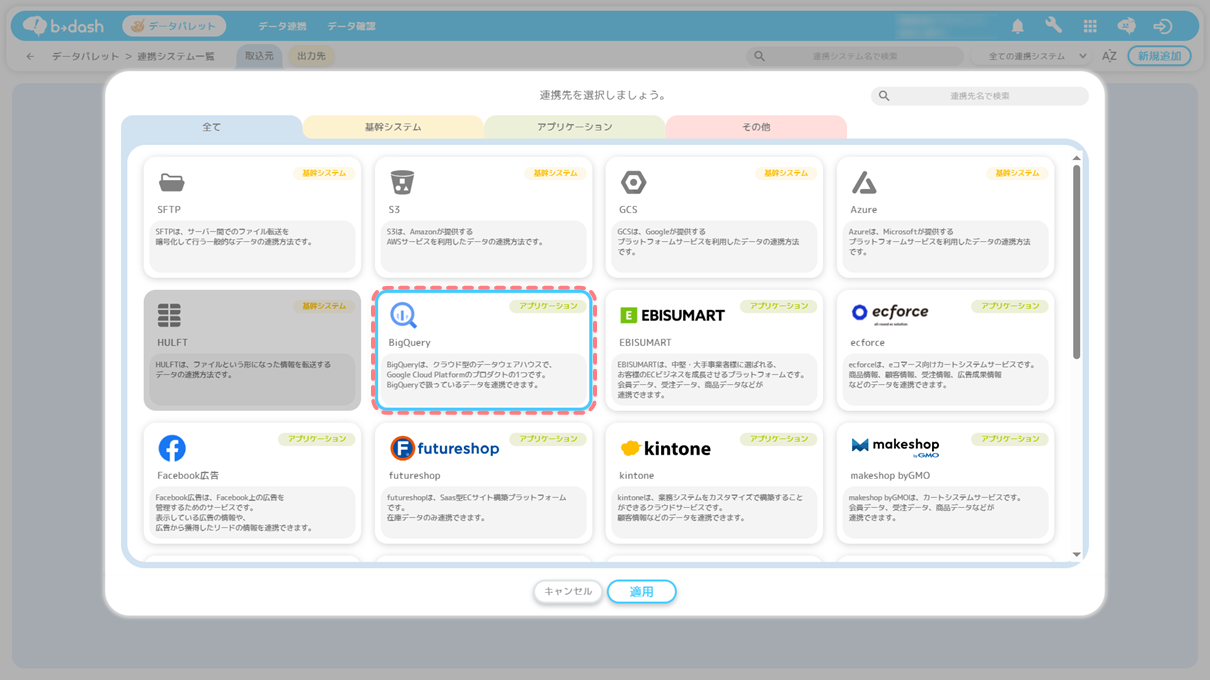Click the logout arrow icon
Image resolution: width=1210 pixels, height=680 pixels.
click(1162, 27)
